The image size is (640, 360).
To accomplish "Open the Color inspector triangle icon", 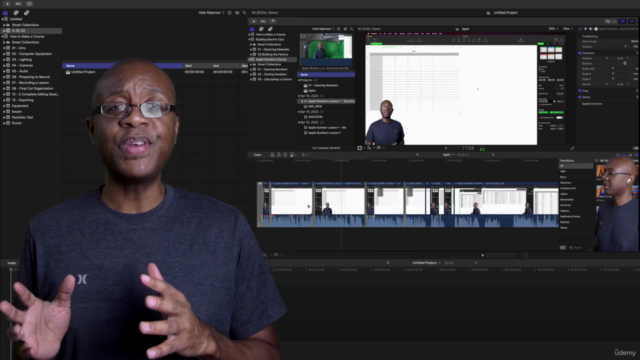I will pyautogui.click(x=586, y=29).
